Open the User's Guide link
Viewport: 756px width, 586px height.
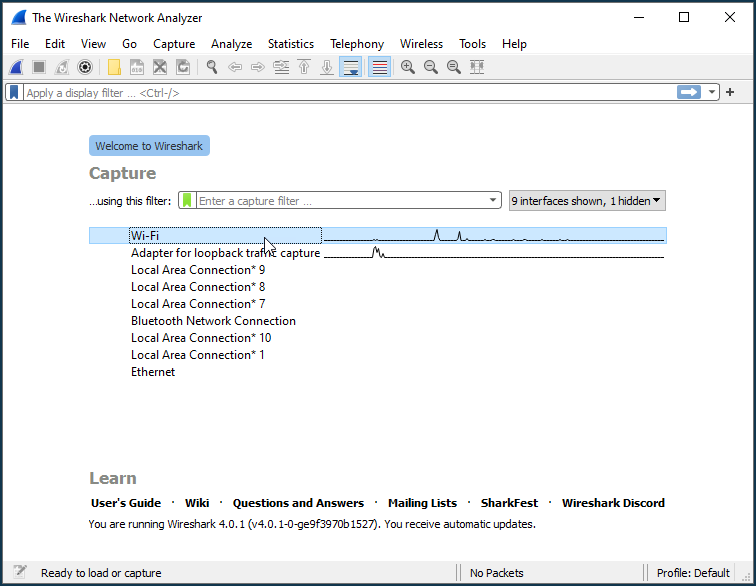point(126,503)
